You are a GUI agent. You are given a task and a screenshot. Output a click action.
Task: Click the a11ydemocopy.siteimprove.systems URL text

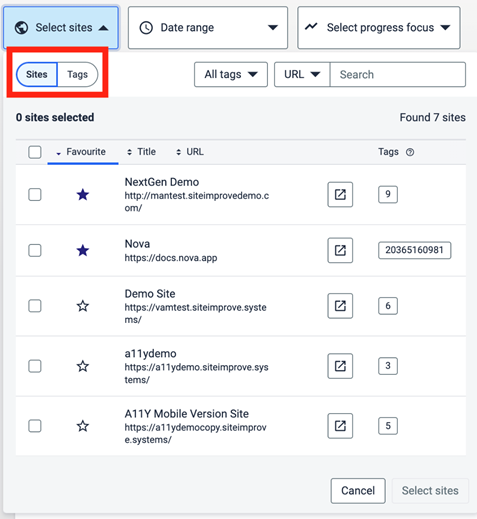point(195,433)
